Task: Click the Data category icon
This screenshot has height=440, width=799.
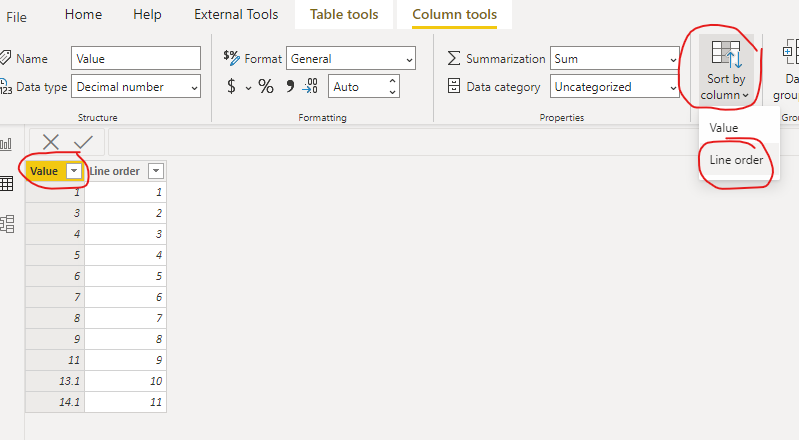Action: click(x=454, y=86)
